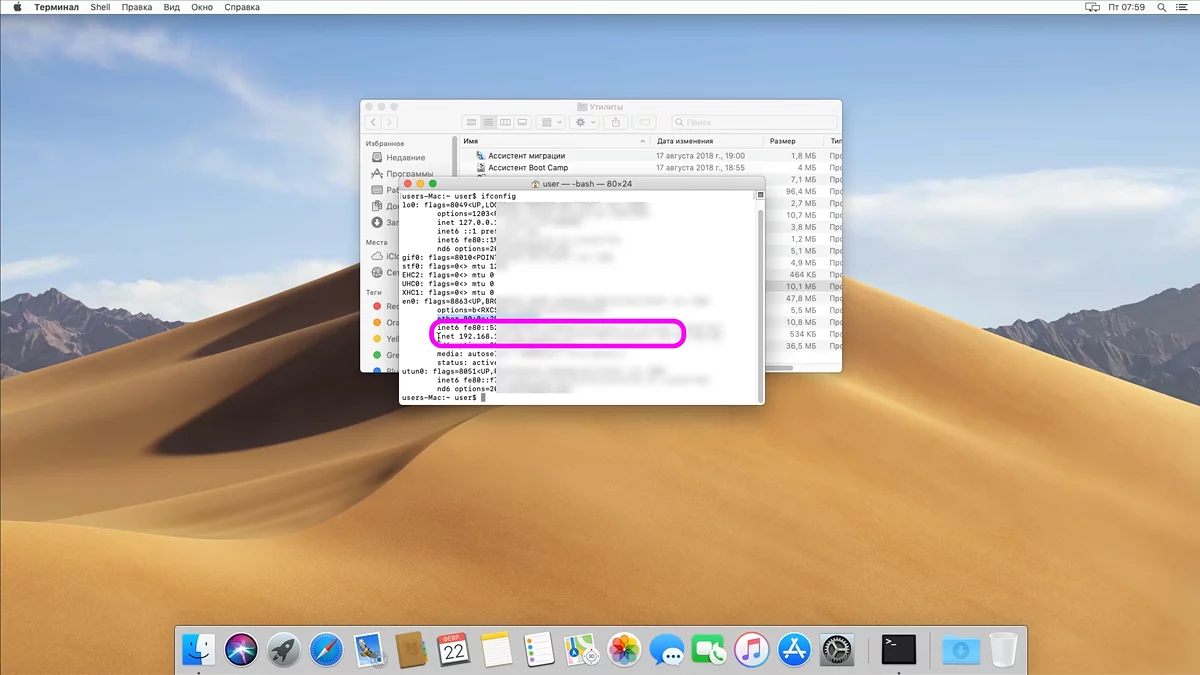The width and height of the screenshot is (1200, 675).
Task: Open Siri from the Dock
Action: click(241, 650)
